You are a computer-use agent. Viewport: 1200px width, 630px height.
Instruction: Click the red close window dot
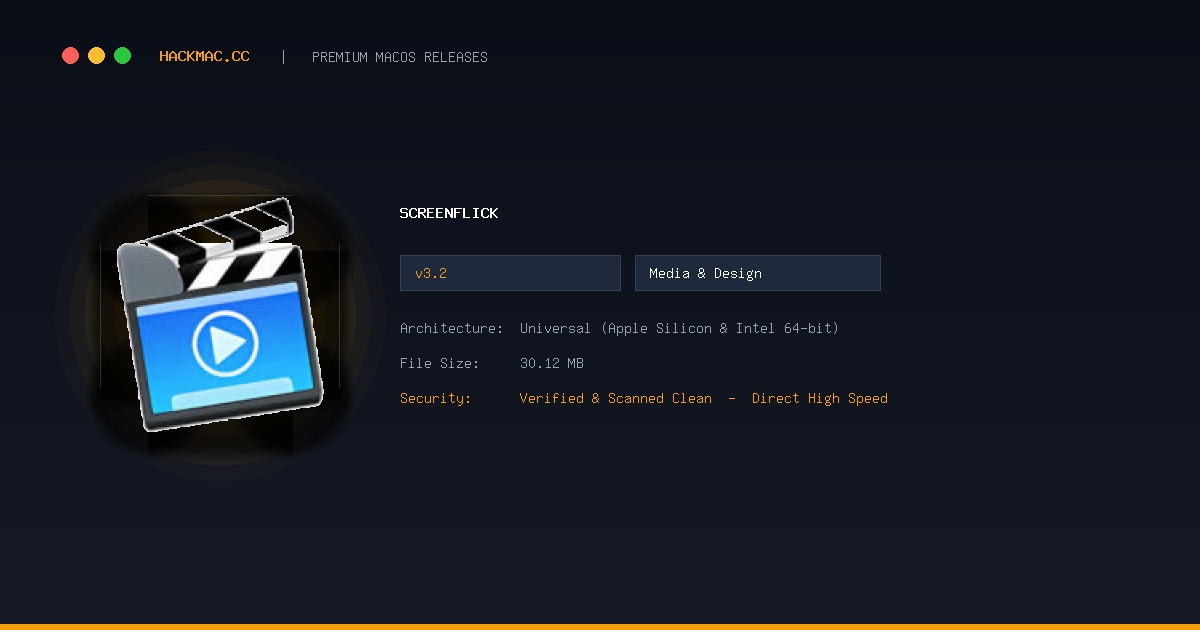pyautogui.click(x=70, y=56)
